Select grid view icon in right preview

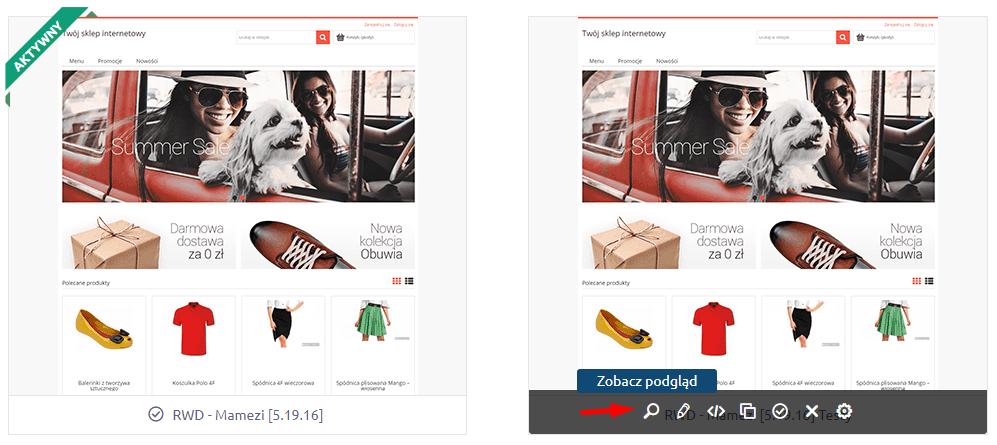(x=917, y=281)
